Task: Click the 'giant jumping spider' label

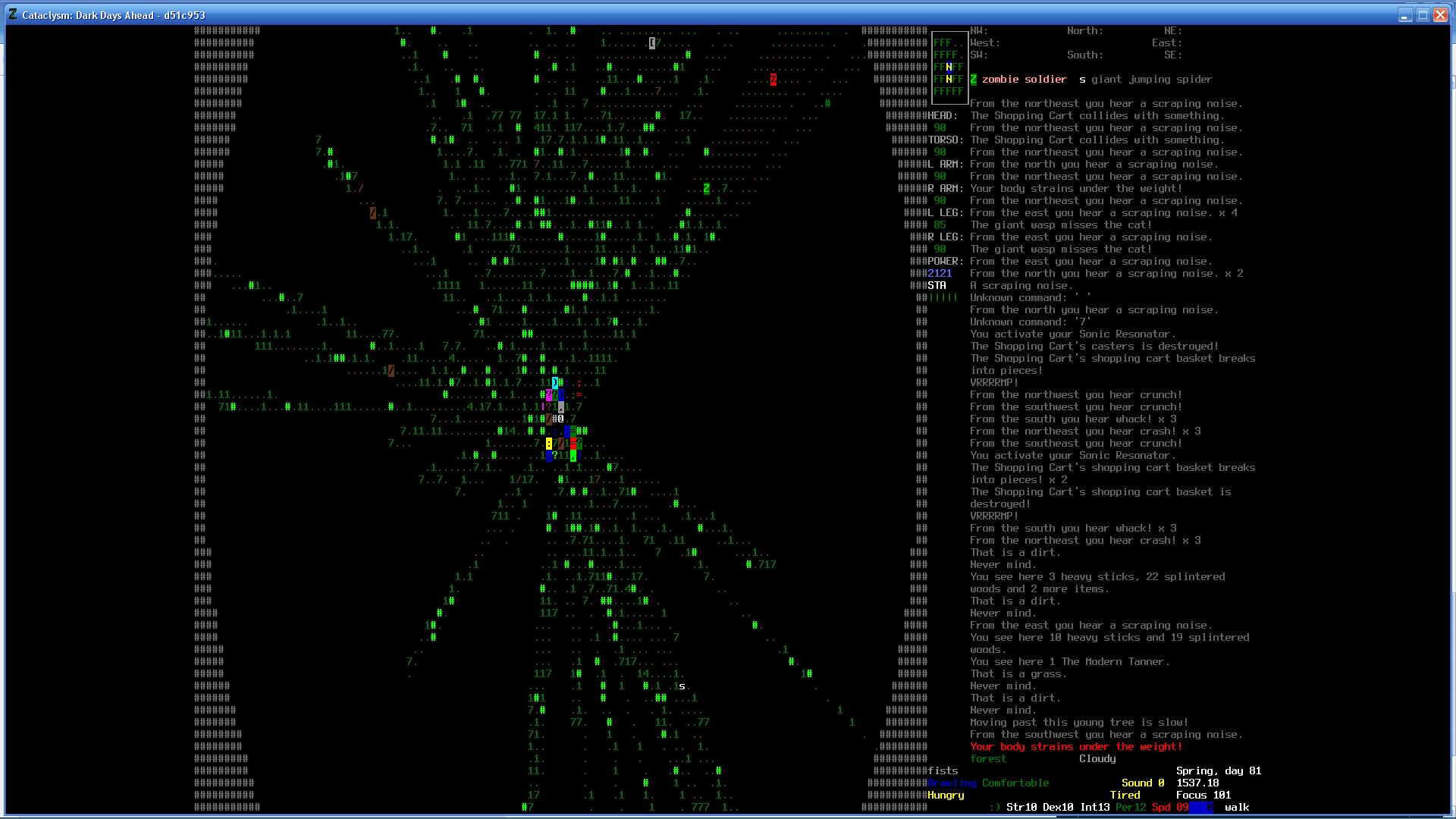Action: [1151, 80]
